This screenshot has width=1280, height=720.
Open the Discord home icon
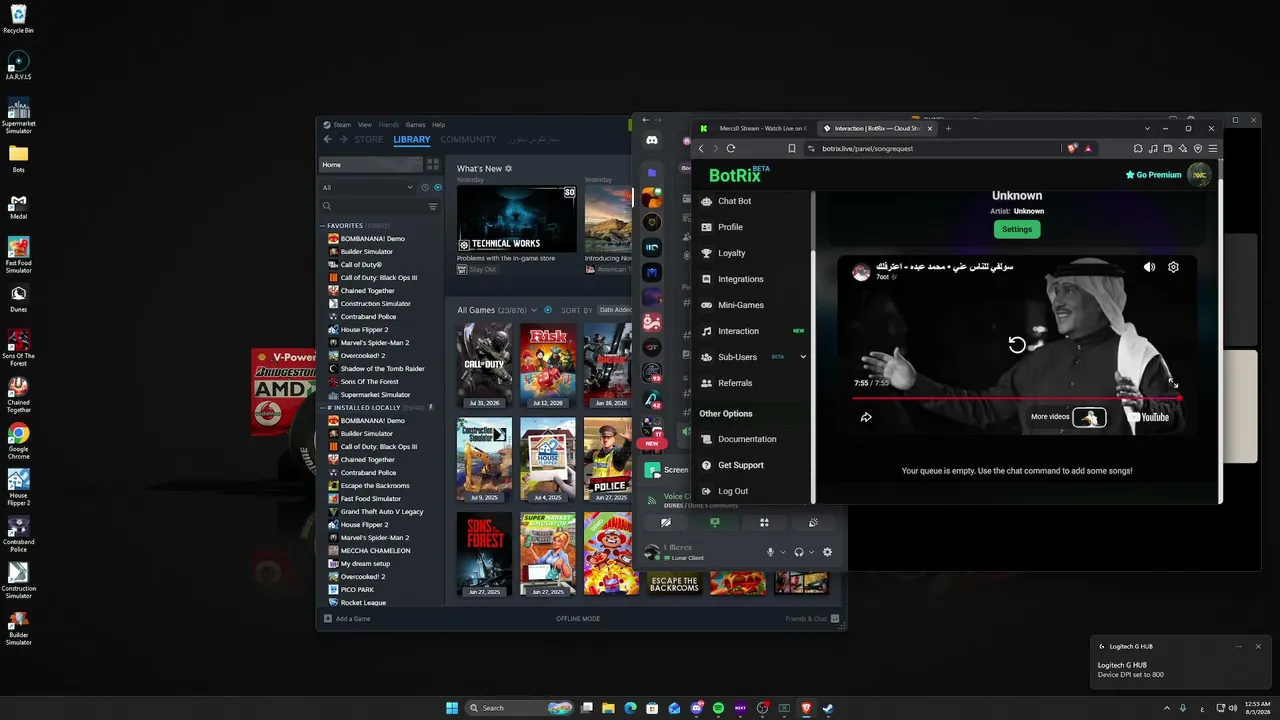652,141
